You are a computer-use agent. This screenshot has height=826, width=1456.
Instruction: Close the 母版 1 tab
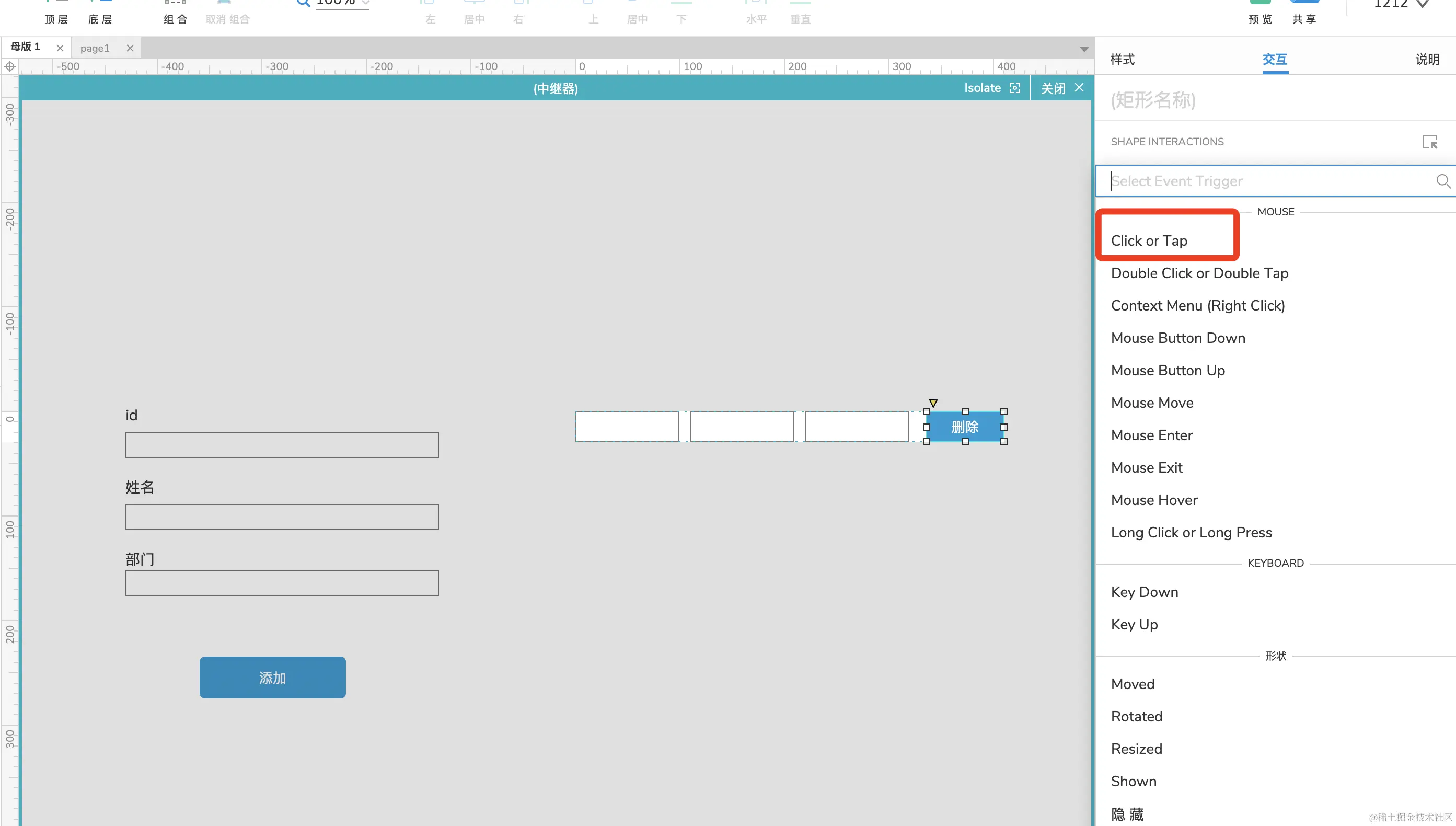[x=60, y=48]
